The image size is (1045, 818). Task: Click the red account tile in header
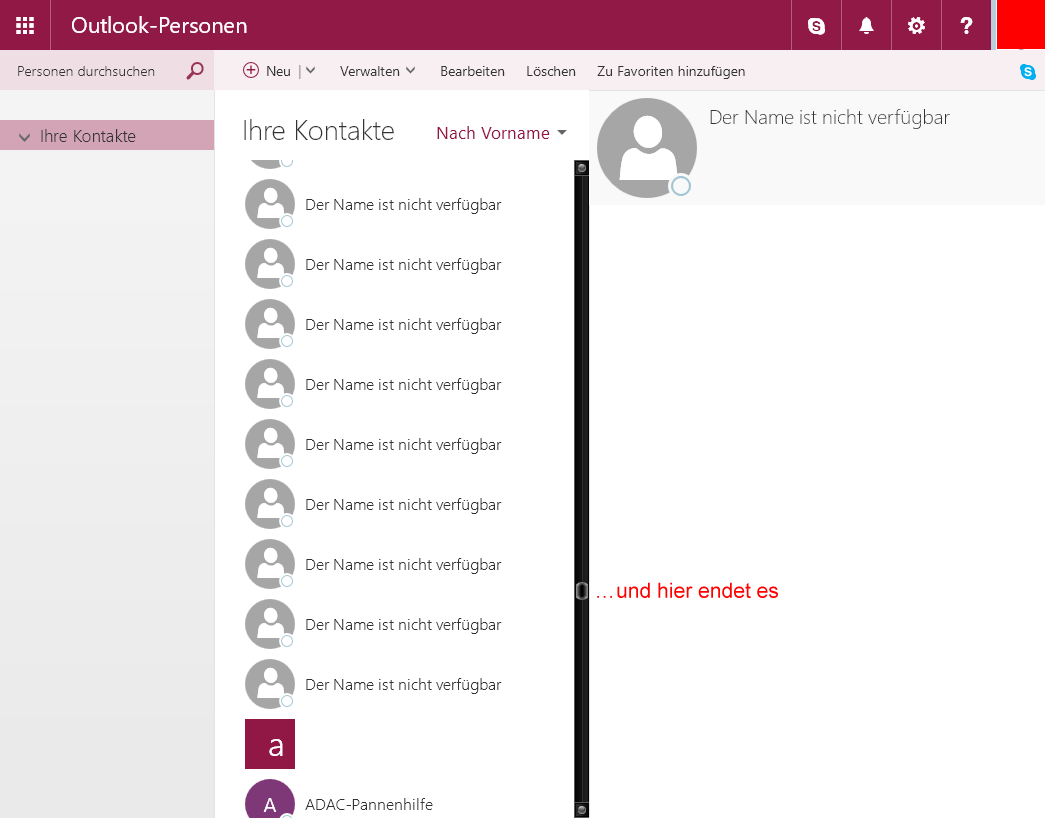point(1020,25)
